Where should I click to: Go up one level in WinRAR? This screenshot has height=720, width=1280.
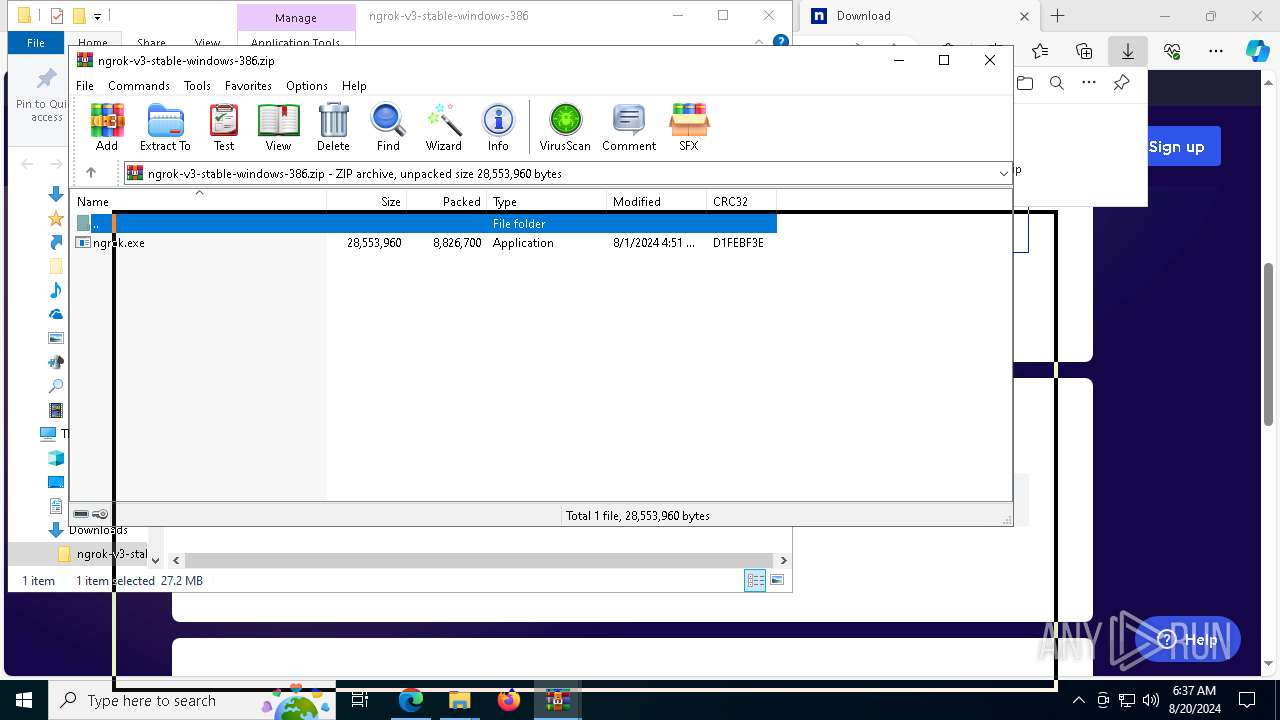91,173
